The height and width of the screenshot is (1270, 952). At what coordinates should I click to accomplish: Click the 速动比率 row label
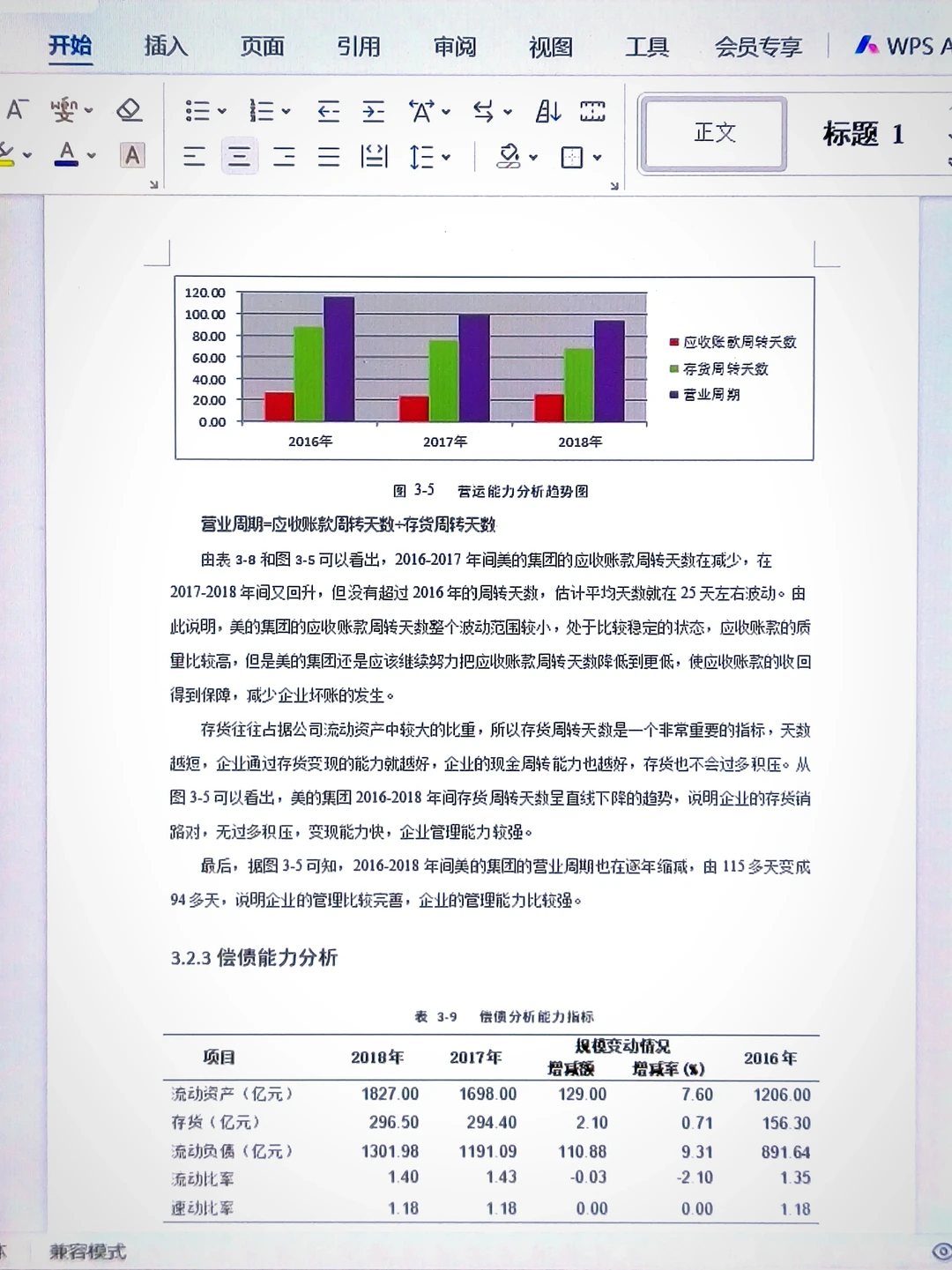tap(203, 1207)
